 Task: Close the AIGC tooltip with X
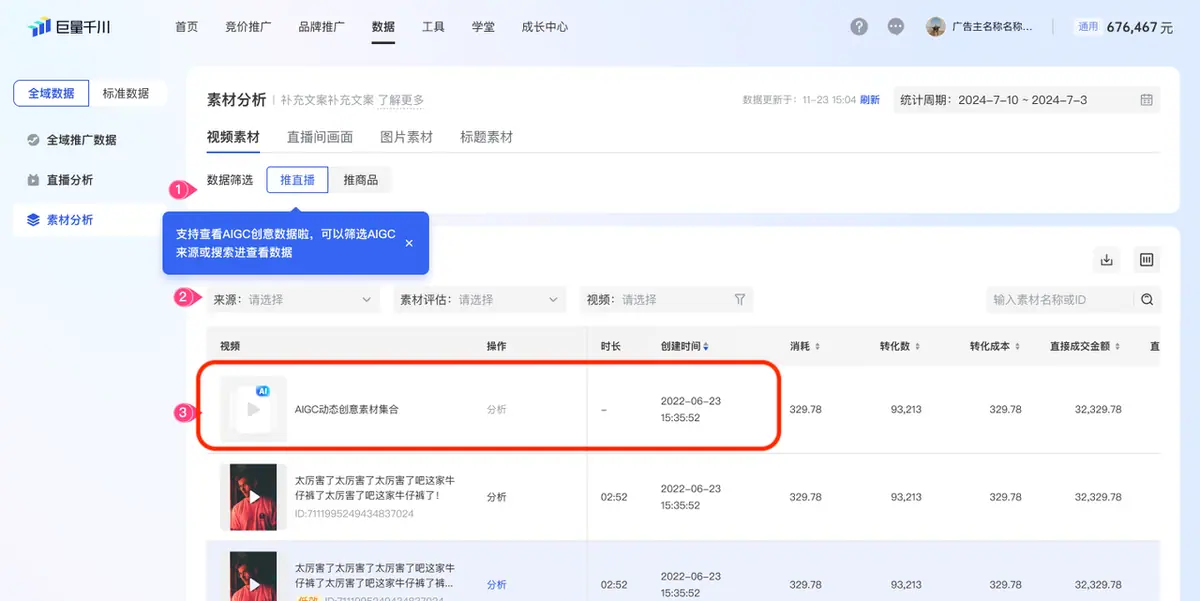(409, 243)
